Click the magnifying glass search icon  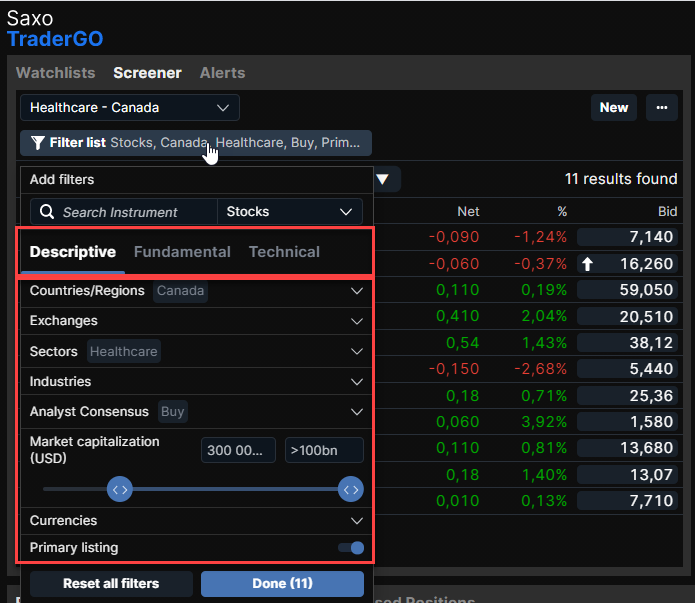click(x=46, y=212)
